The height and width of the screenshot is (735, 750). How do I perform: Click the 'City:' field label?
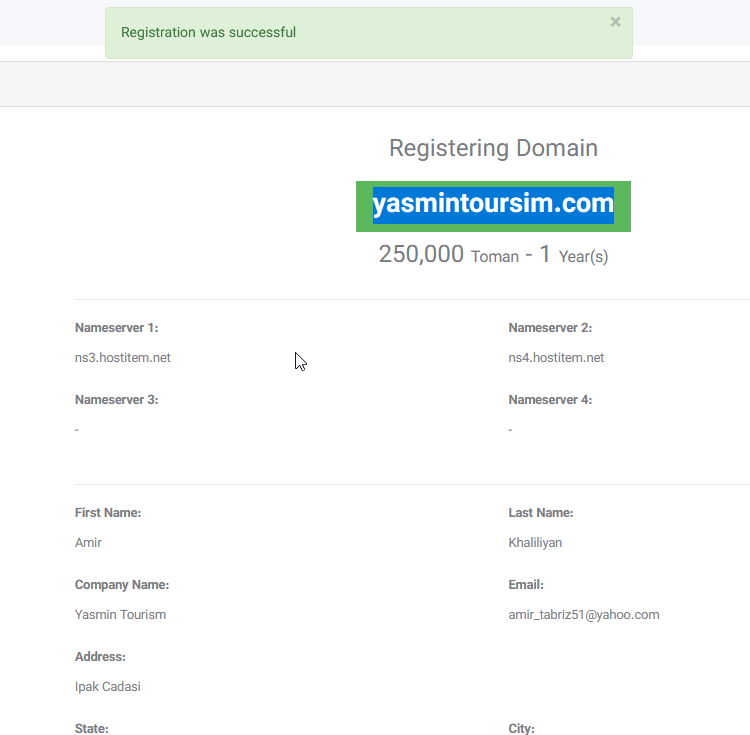click(x=522, y=728)
